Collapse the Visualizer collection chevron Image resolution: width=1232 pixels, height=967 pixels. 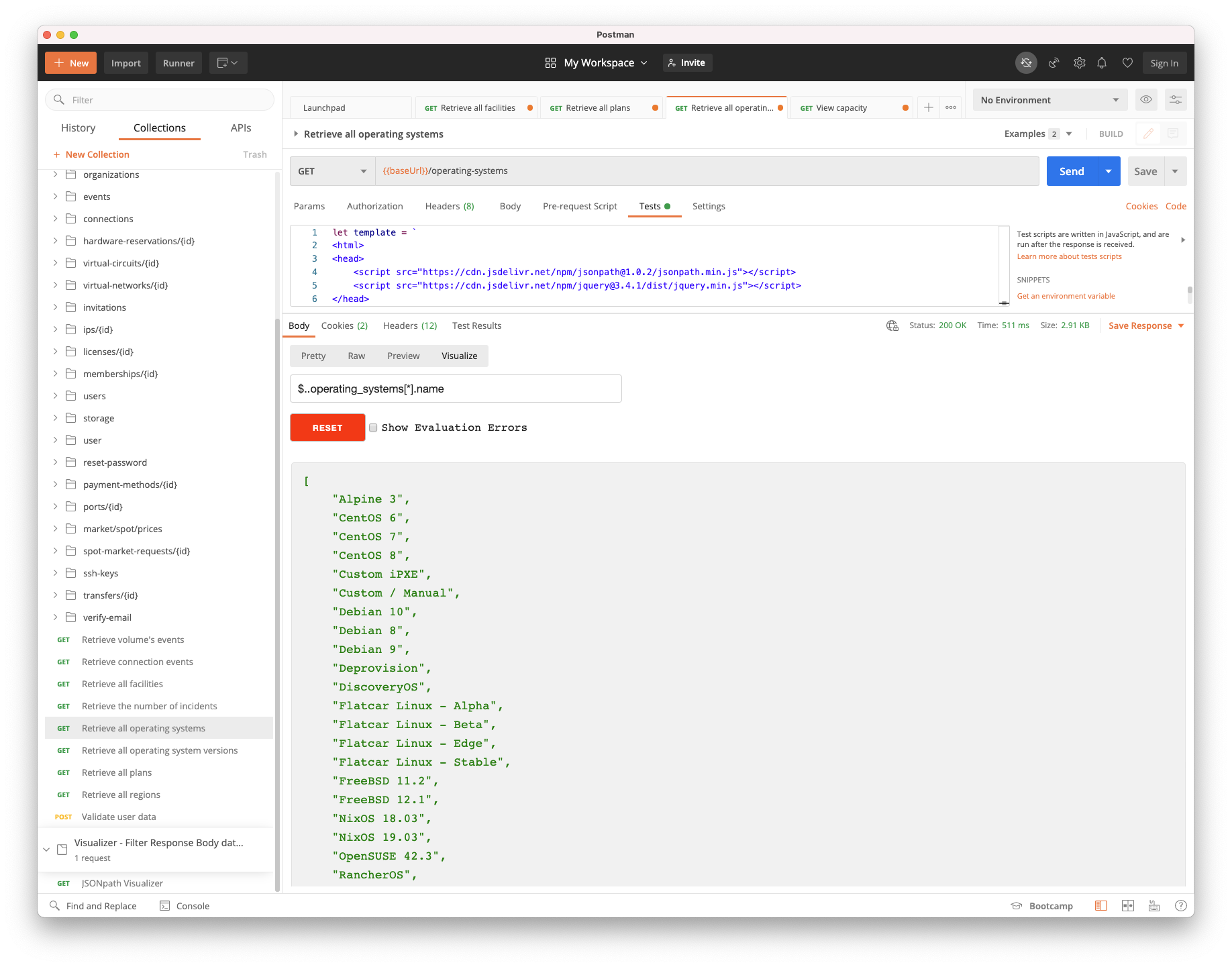(46, 850)
